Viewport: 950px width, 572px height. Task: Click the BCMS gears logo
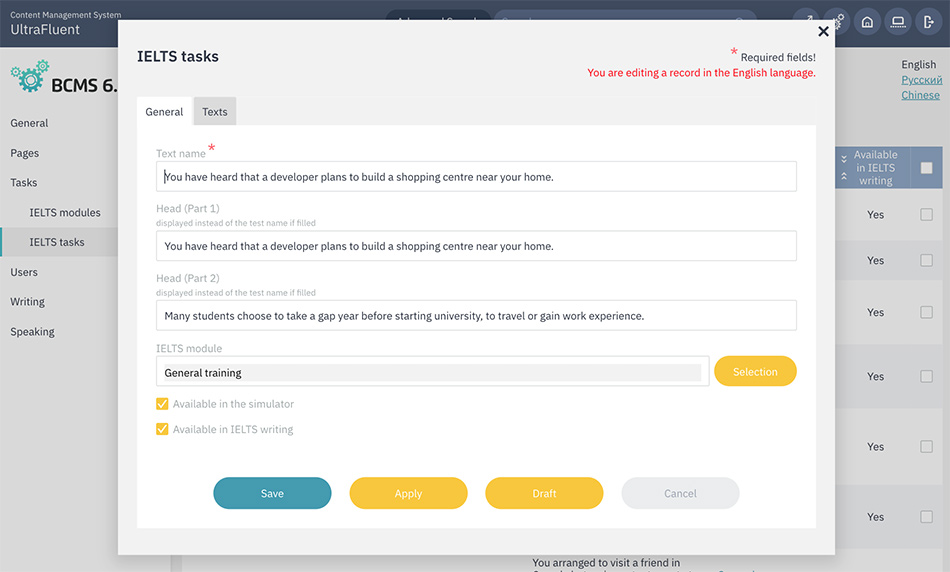click(x=30, y=76)
